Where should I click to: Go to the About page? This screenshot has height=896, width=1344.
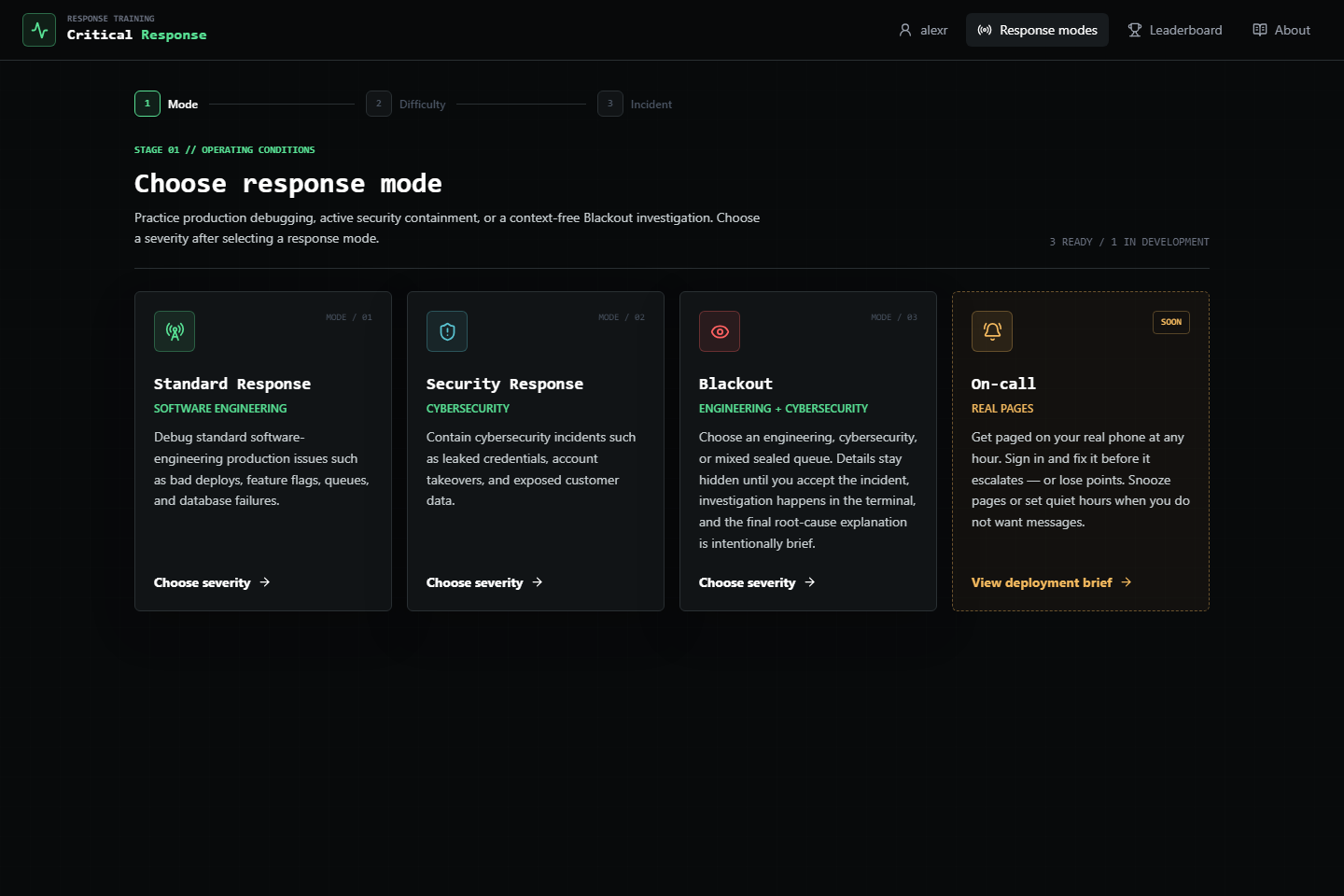(x=1281, y=30)
